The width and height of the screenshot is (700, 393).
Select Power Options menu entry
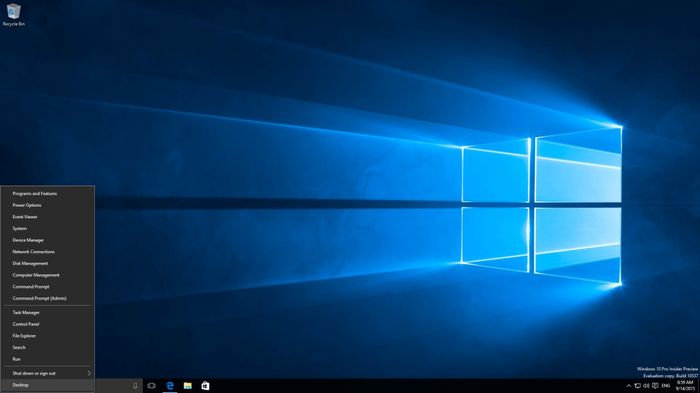[x=48, y=205]
